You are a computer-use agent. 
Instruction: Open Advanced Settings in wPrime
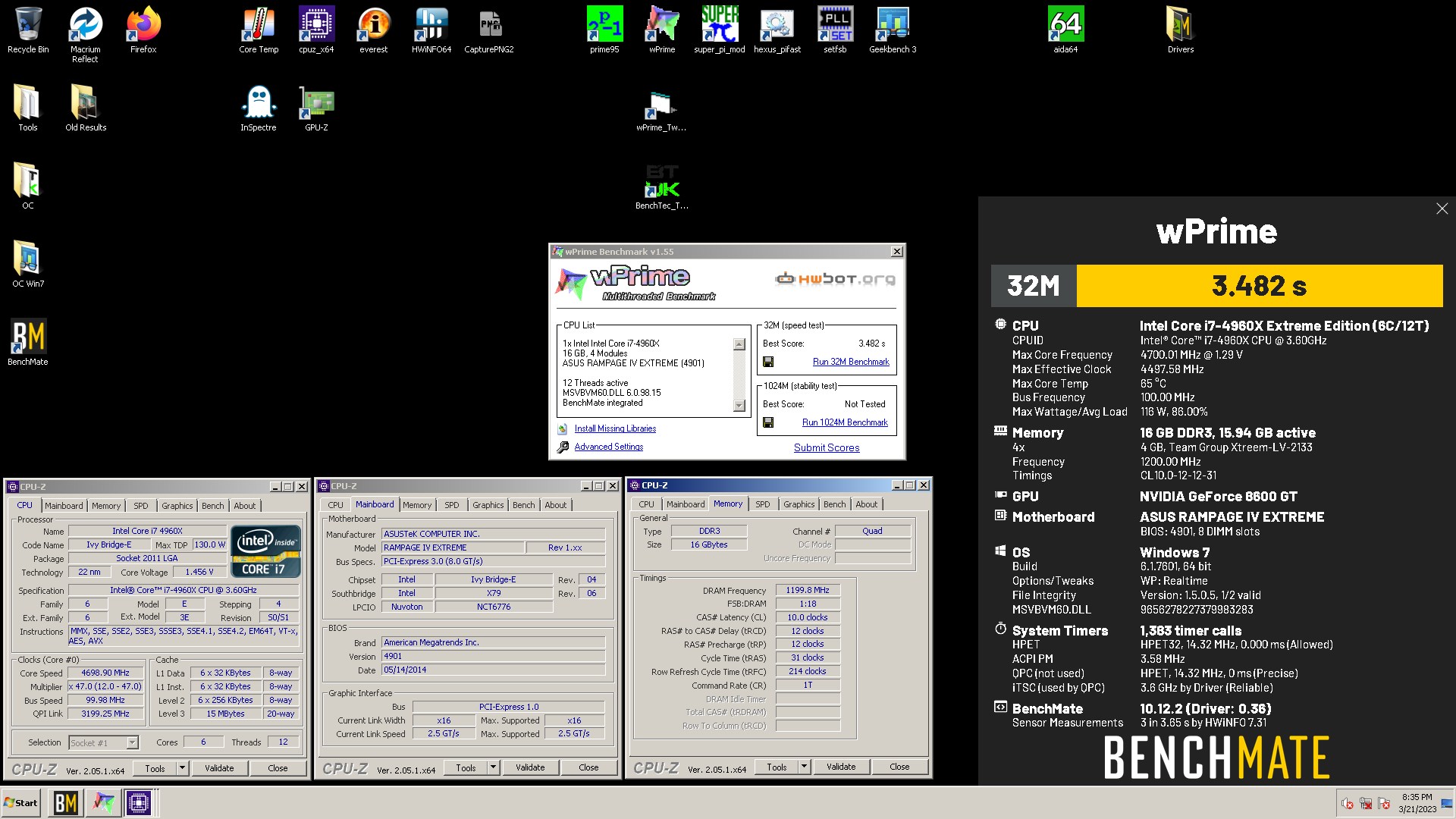coord(608,447)
